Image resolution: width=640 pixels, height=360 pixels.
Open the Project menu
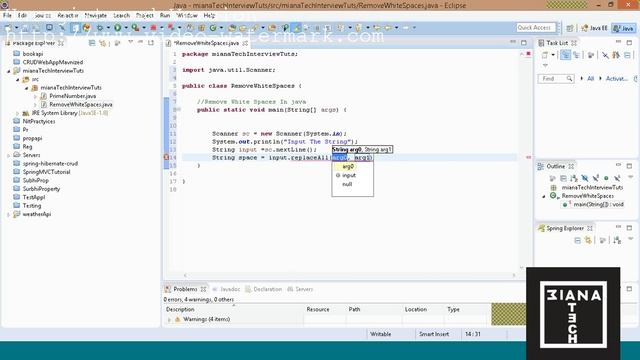[144, 15]
